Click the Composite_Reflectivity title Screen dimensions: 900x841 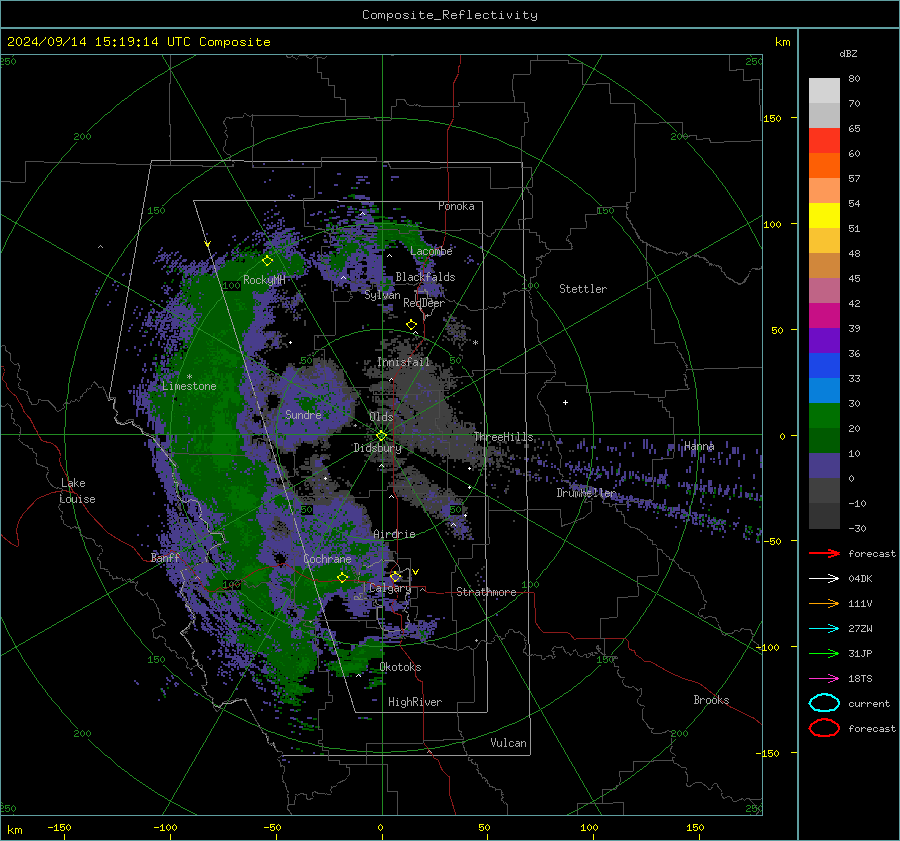(x=450, y=15)
